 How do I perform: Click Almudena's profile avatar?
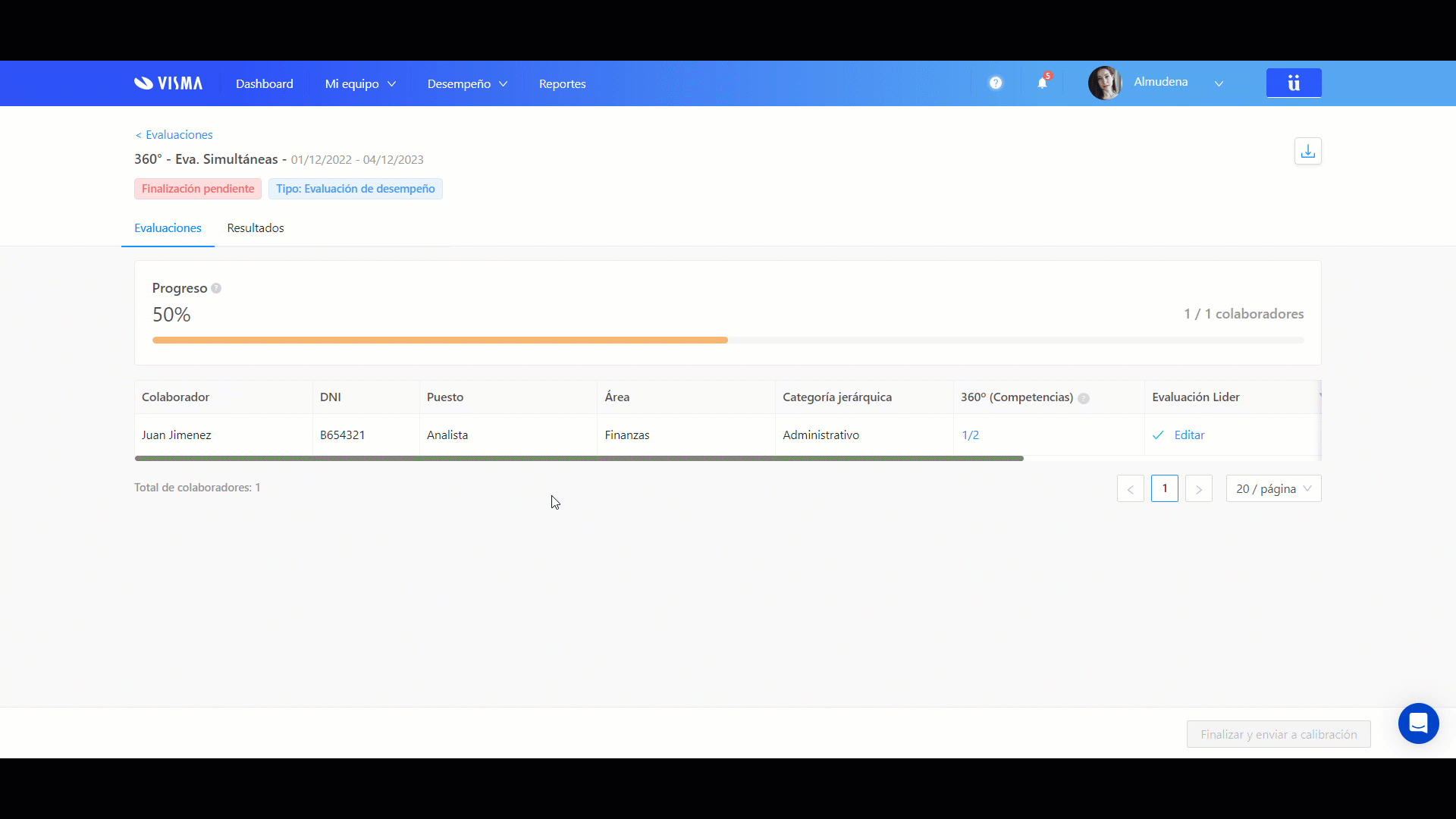pyautogui.click(x=1105, y=83)
